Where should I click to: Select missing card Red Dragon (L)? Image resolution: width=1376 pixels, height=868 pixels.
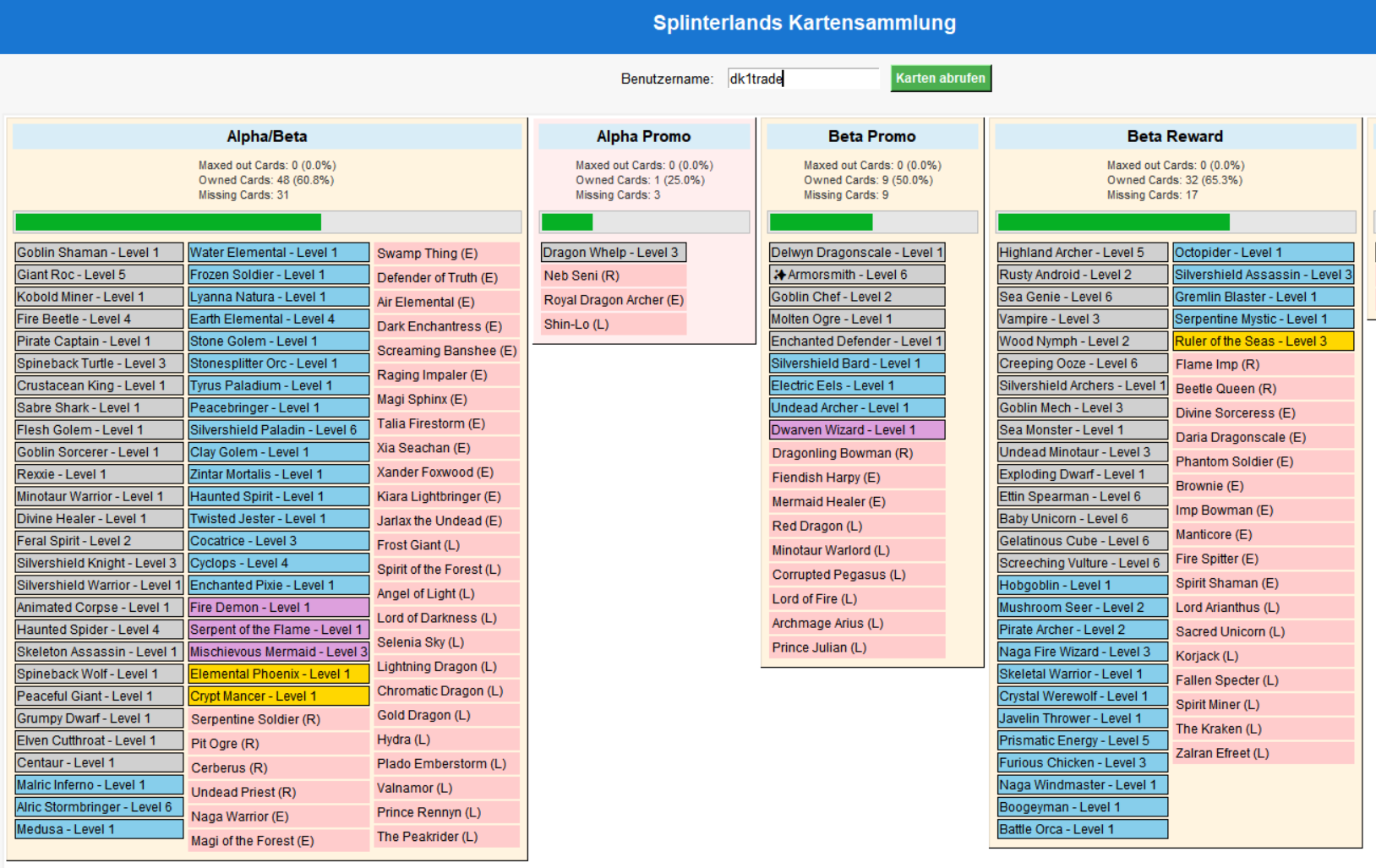point(857,526)
